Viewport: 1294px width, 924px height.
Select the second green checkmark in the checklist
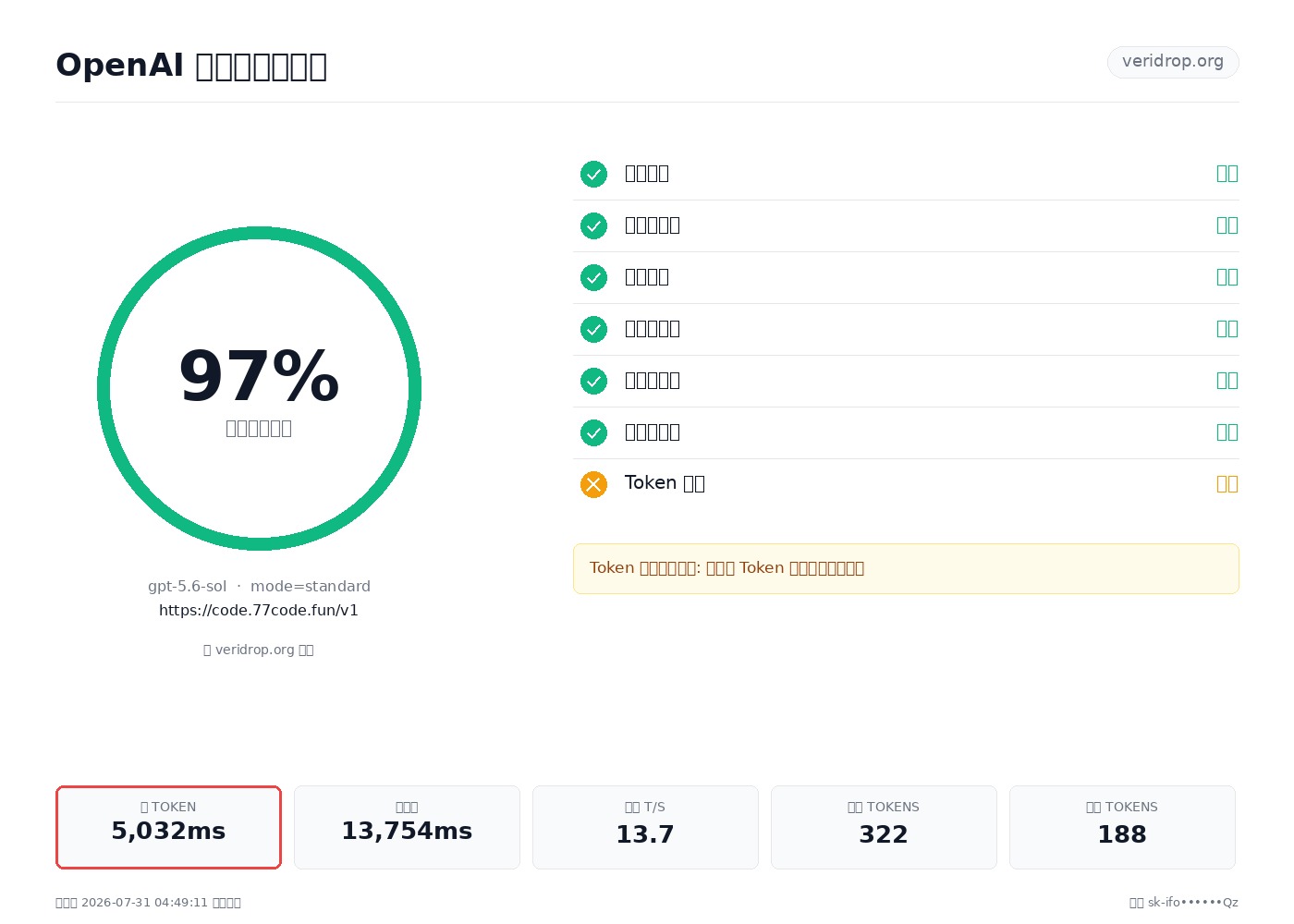[x=593, y=225]
